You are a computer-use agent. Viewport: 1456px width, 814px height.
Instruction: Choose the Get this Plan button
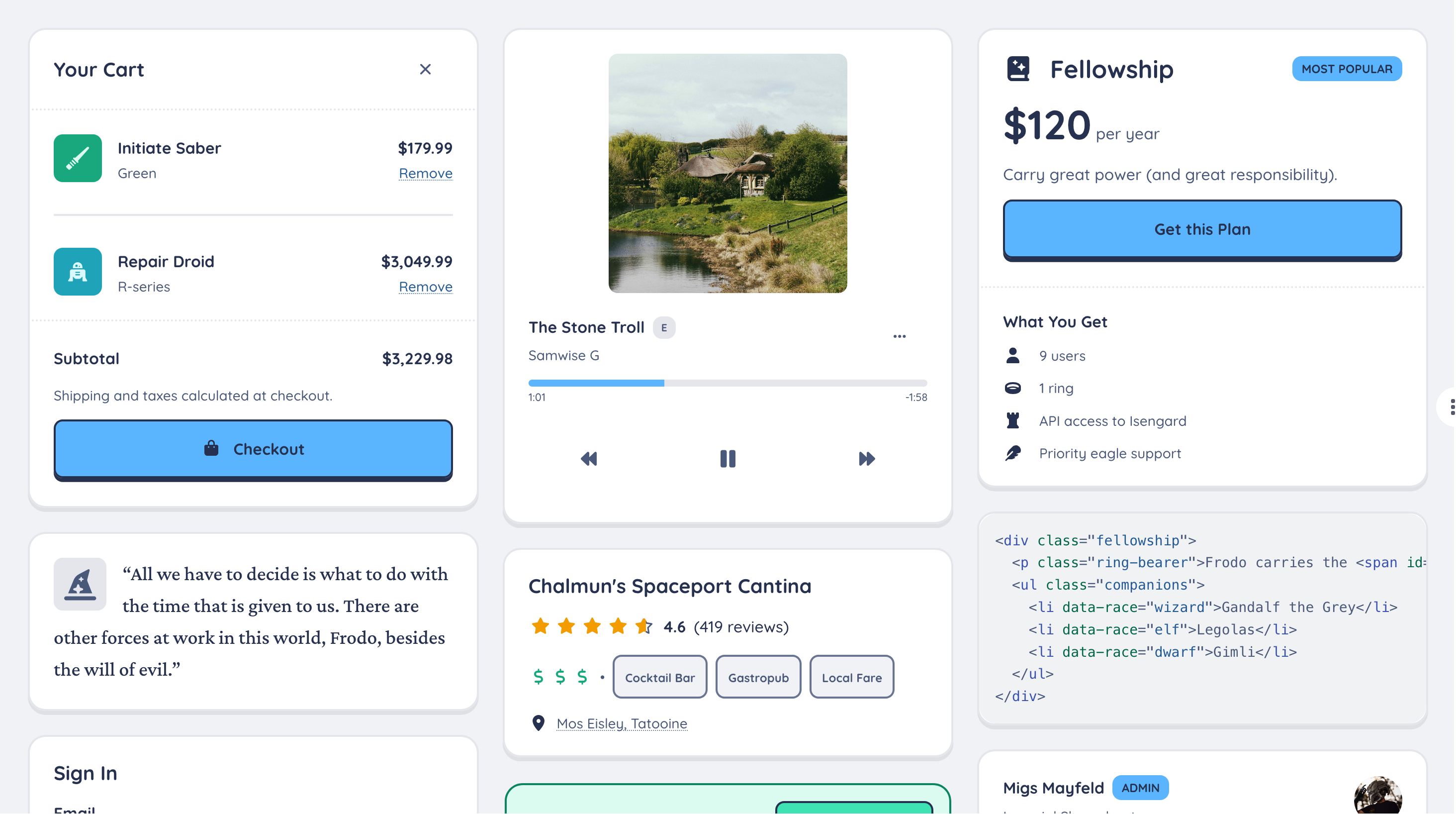tap(1202, 230)
